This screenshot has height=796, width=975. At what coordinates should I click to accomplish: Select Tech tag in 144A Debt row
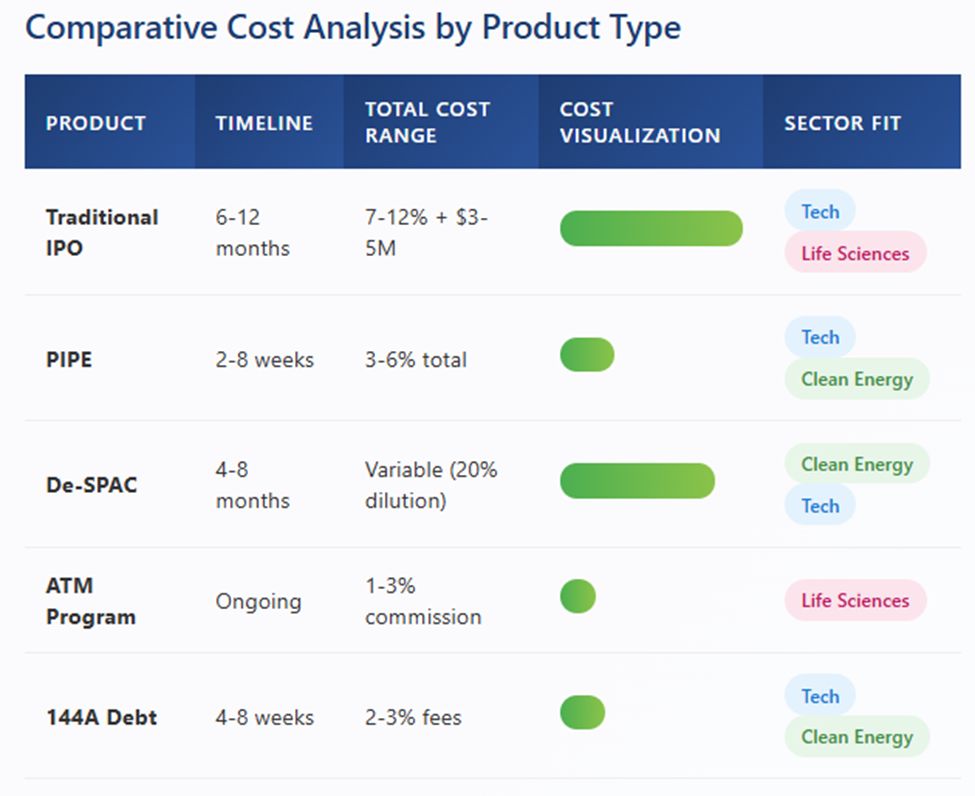coord(820,696)
